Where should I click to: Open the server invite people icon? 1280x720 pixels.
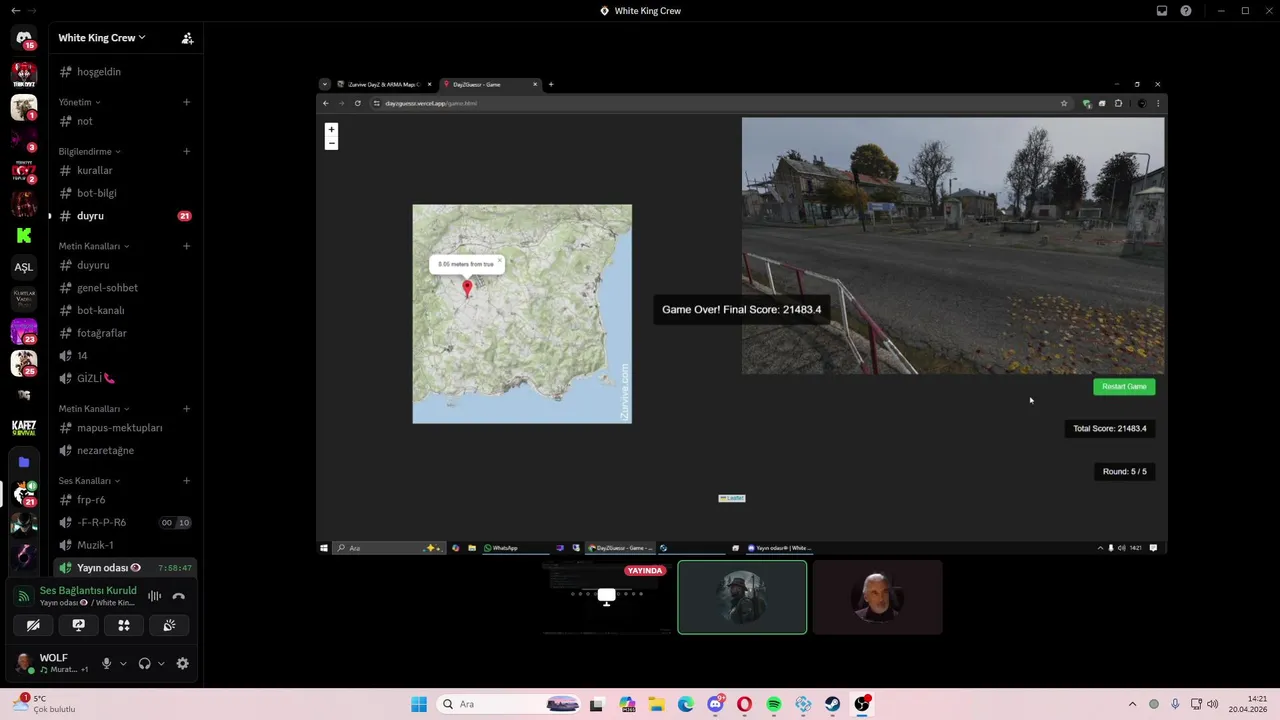(187, 38)
